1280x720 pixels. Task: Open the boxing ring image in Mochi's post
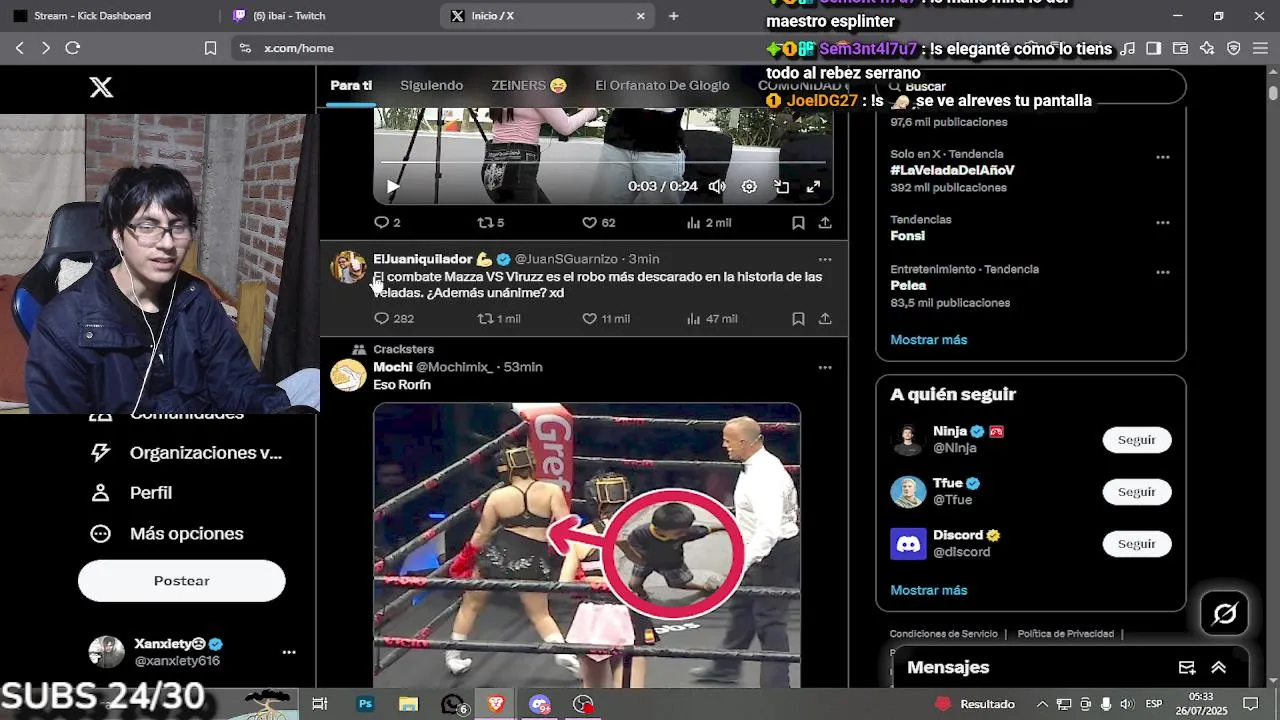[x=587, y=544]
